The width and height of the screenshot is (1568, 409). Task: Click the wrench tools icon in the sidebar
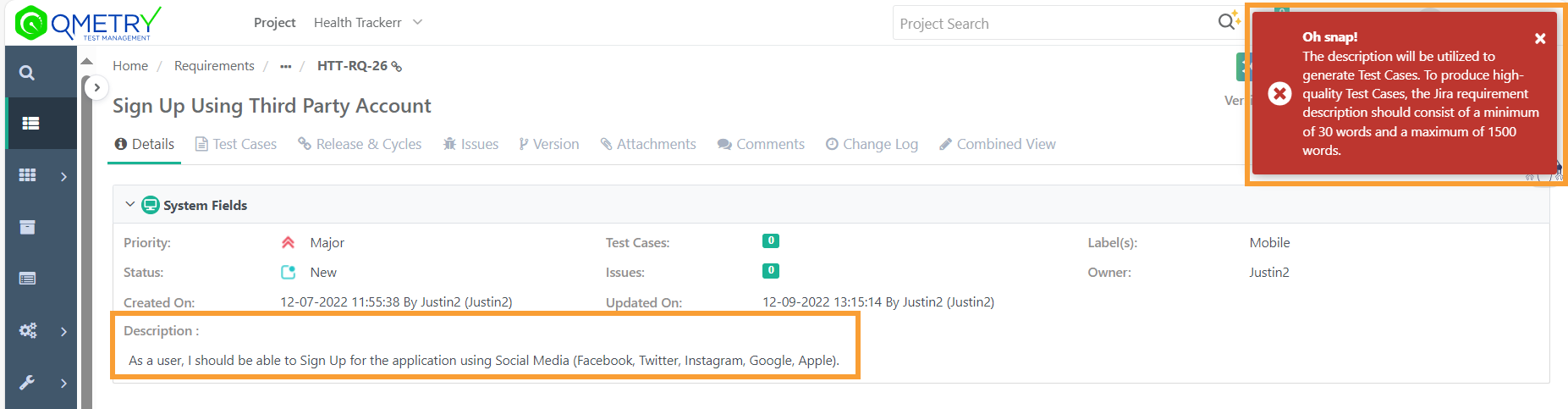coord(28,383)
